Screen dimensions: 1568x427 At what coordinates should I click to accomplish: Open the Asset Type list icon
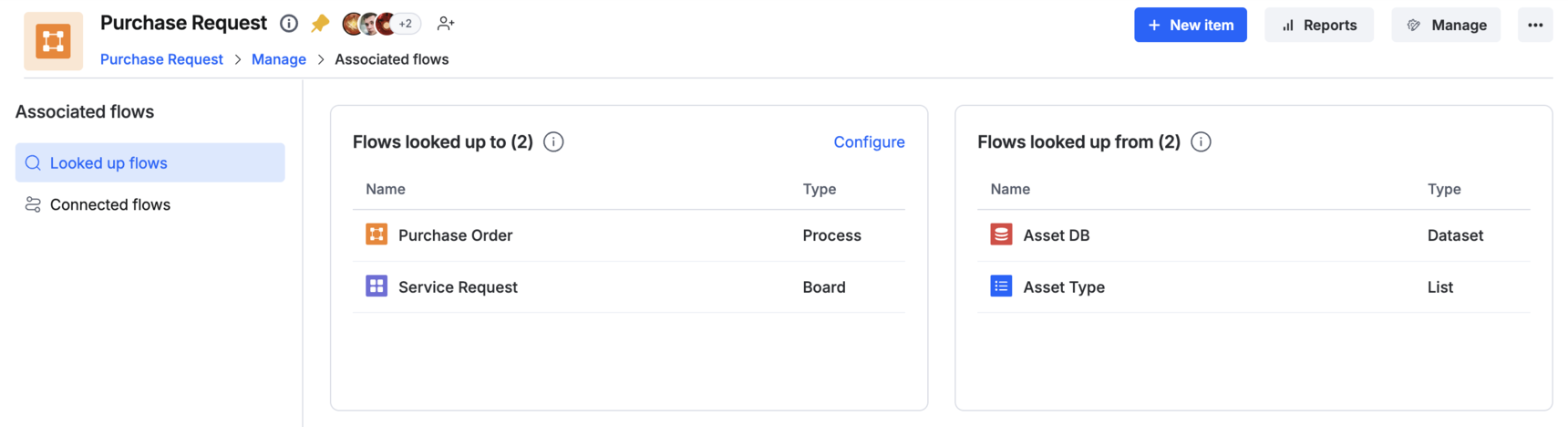1001,286
